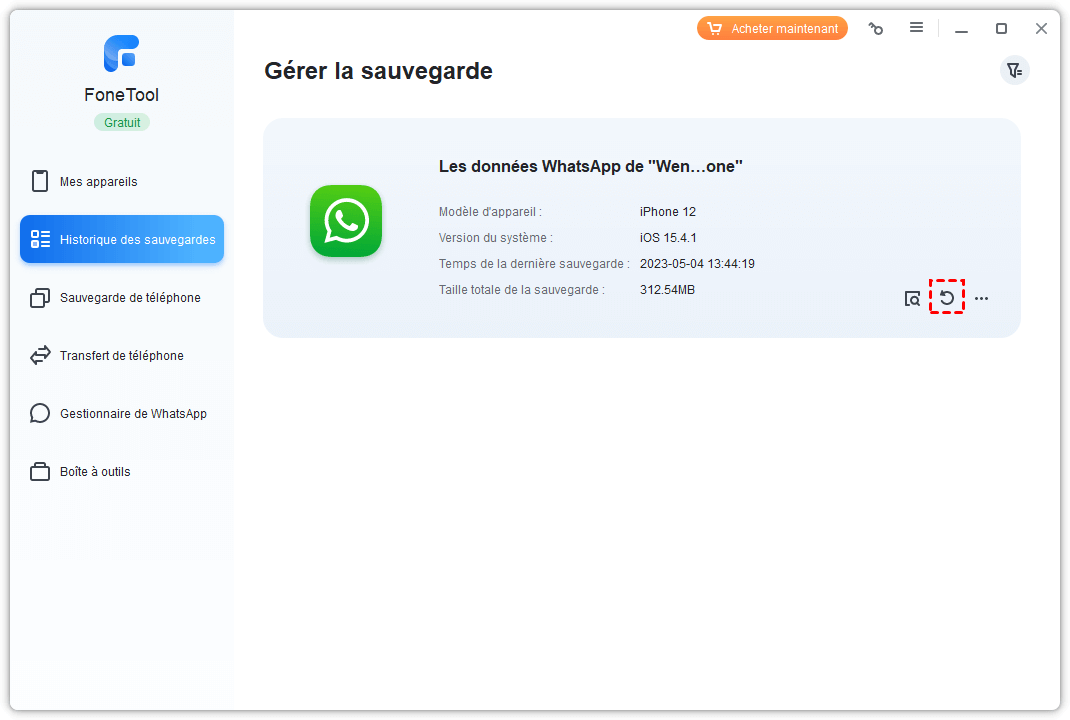Screen dimensions: 1070x720
Task: Close the FoneTool window
Action: click(x=1041, y=29)
